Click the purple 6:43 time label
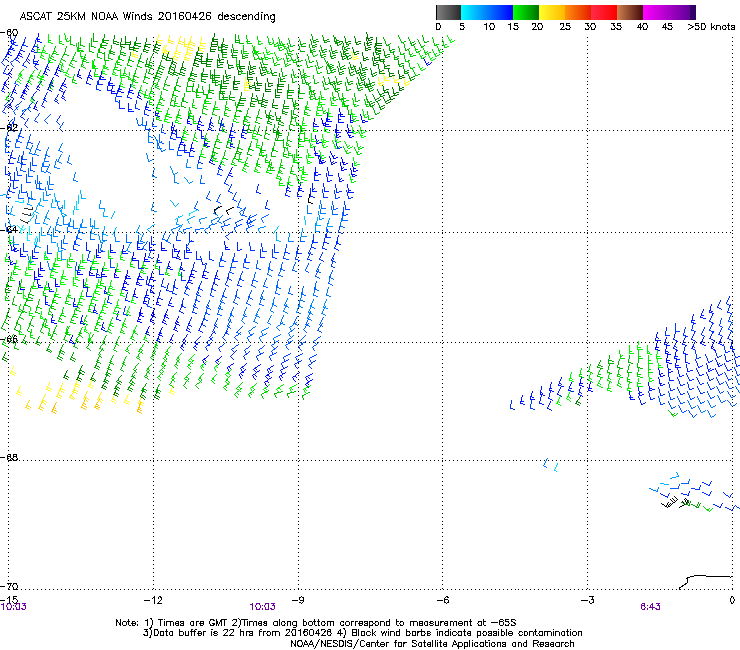The height and width of the screenshot is (650, 740). click(650, 607)
